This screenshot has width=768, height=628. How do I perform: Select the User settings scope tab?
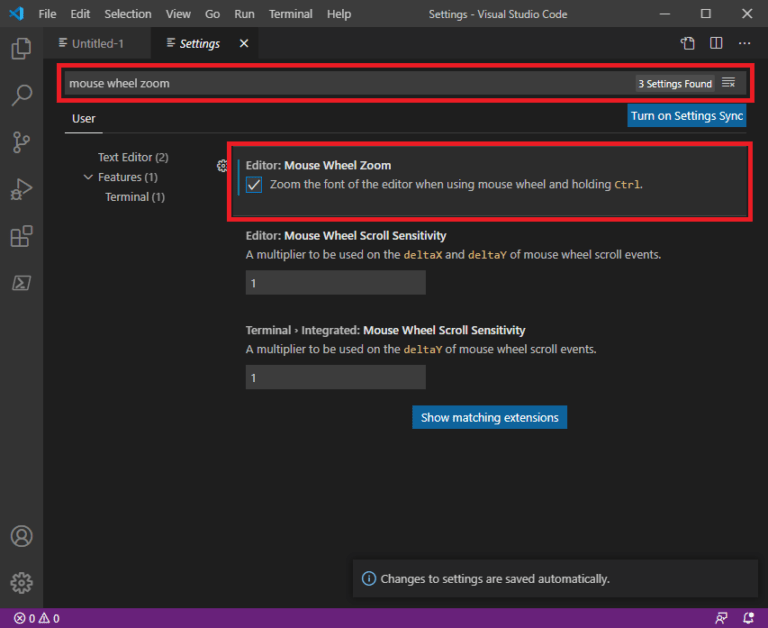click(84, 119)
